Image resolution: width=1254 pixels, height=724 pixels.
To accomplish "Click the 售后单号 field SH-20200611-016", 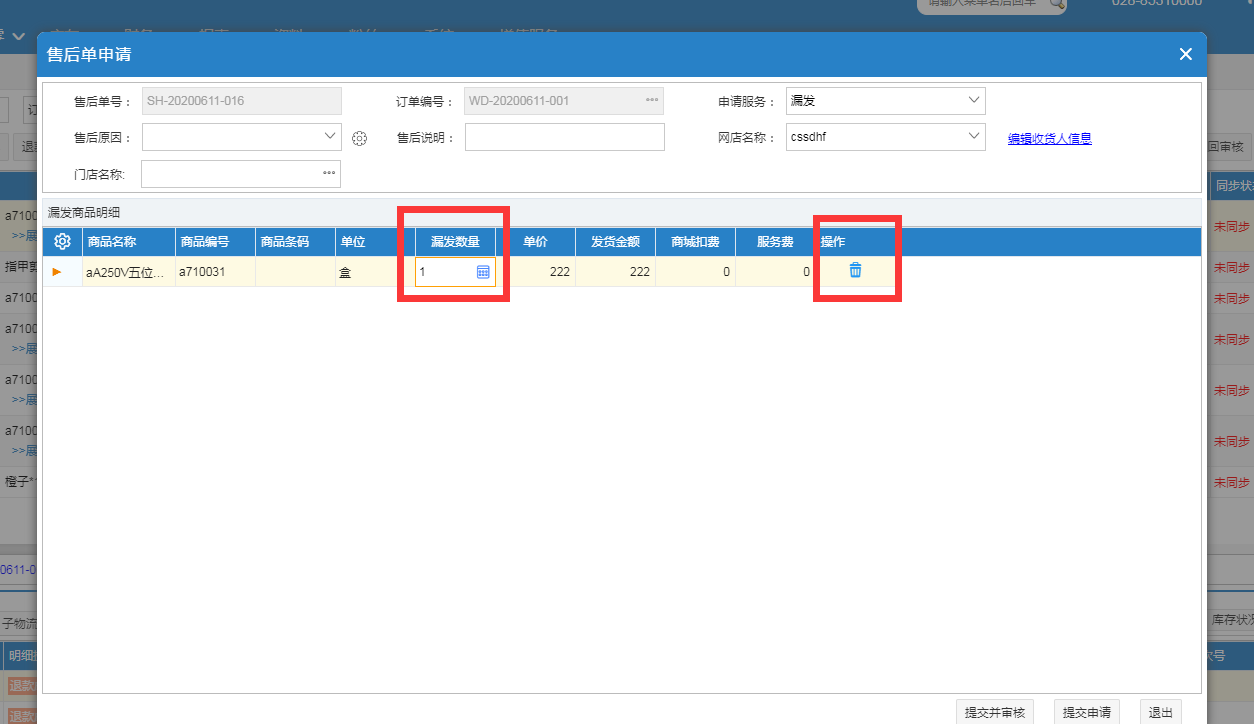I will coord(241,101).
